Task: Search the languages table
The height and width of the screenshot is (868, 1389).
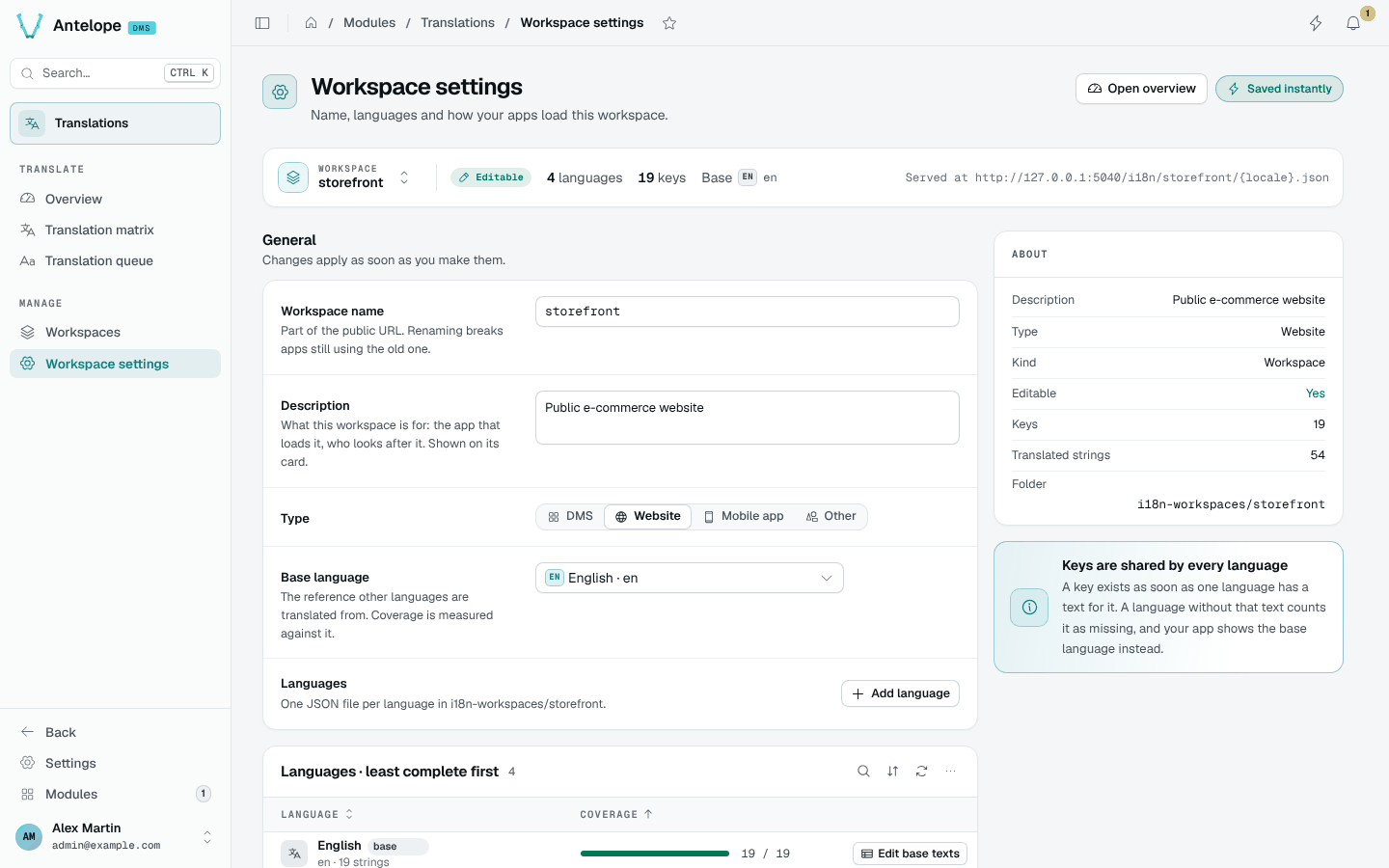Action: 863,772
